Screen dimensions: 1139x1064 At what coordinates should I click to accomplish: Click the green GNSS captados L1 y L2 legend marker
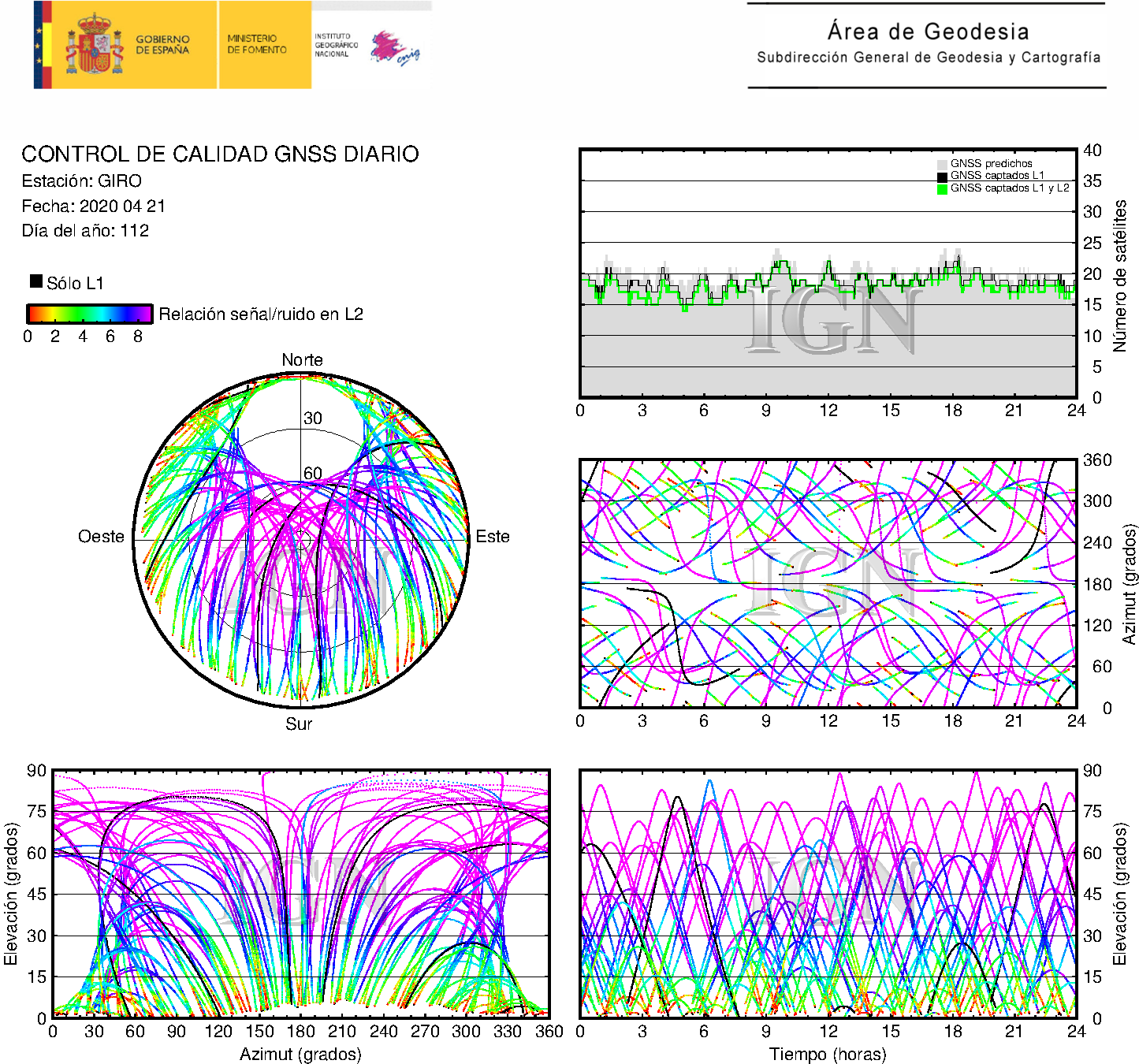[x=942, y=188]
